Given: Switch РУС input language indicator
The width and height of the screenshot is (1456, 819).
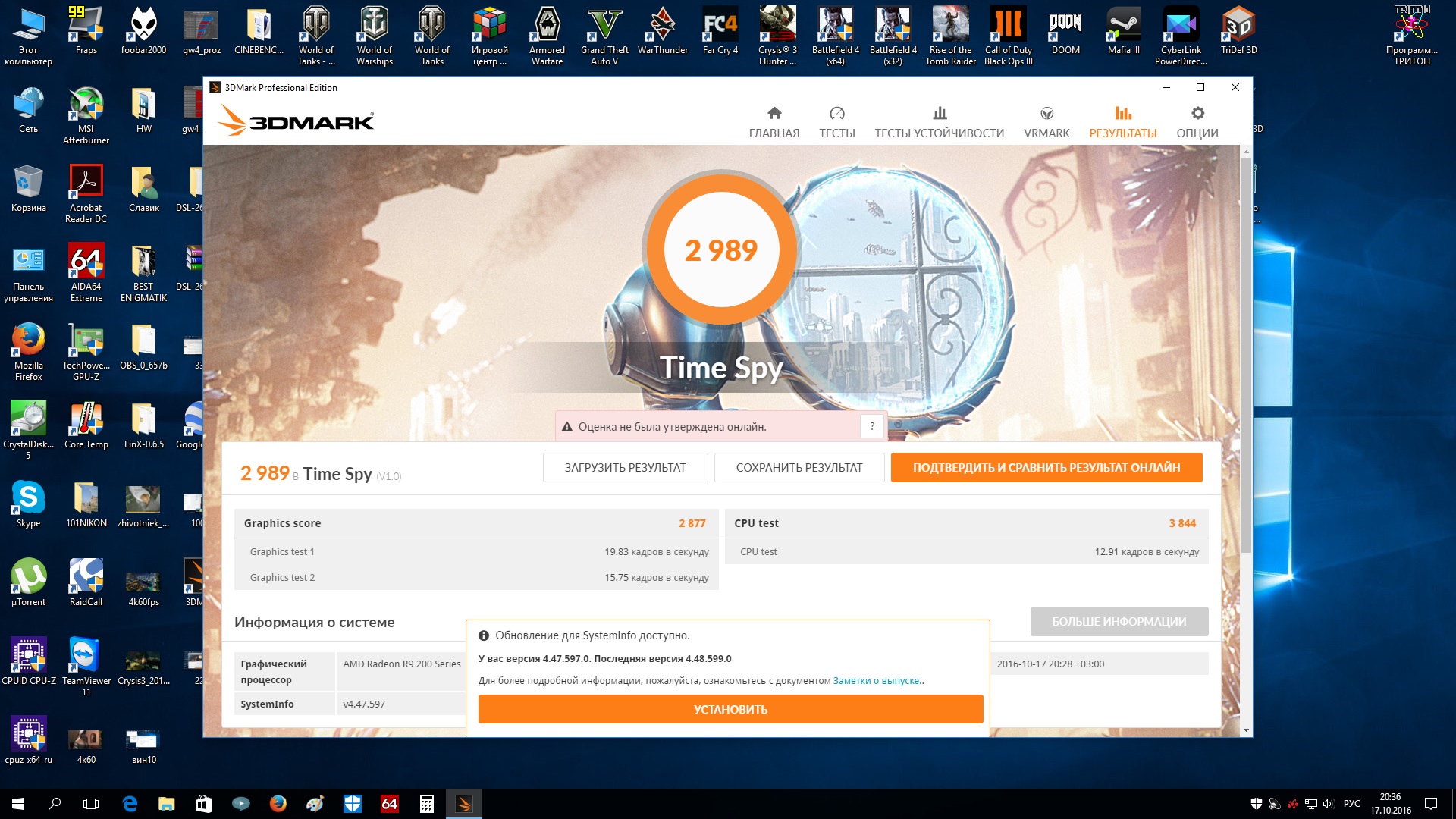Looking at the screenshot, I should (1351, 804).
